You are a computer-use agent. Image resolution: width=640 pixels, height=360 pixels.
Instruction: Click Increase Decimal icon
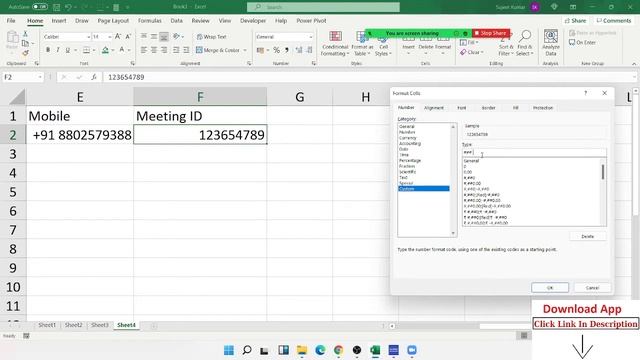pyautogui.click(x=299, y=50)
